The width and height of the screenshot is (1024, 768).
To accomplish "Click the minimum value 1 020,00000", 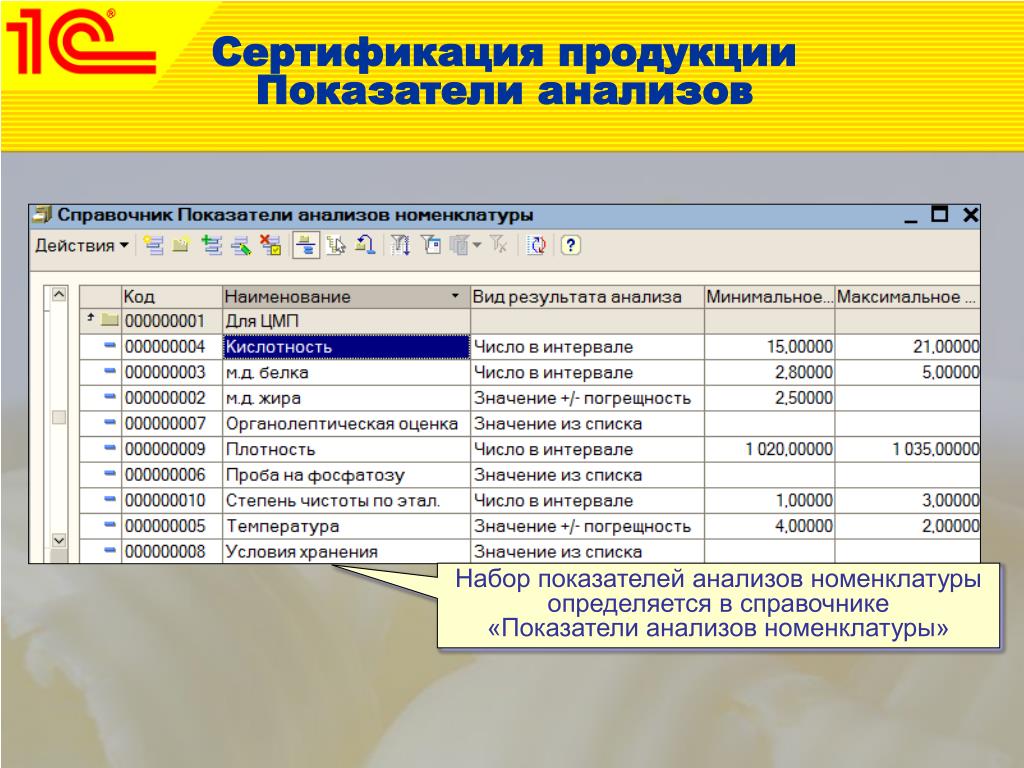I will click(789, 449).
